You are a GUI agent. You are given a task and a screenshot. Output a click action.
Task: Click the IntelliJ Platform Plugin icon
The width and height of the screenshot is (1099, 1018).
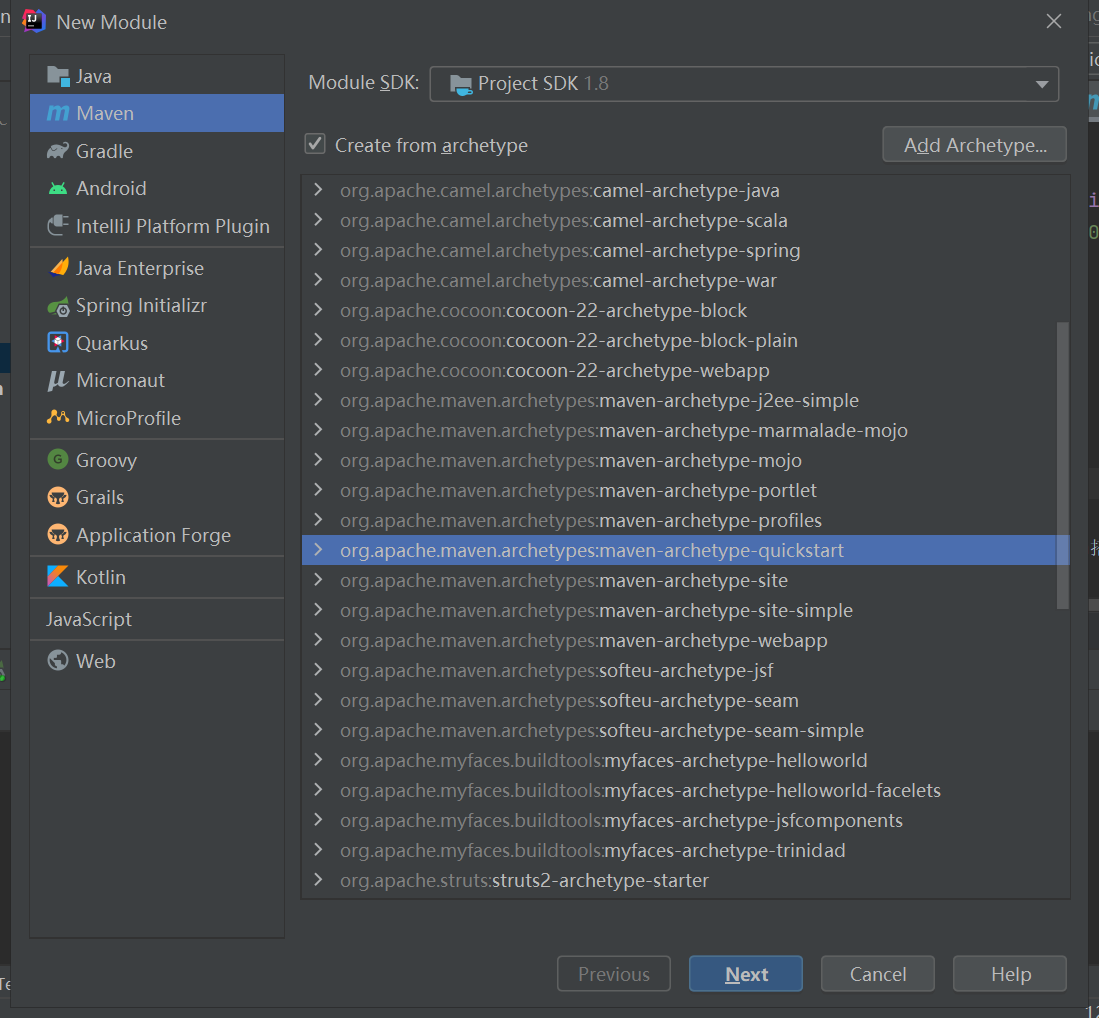(x=57, y=226)
